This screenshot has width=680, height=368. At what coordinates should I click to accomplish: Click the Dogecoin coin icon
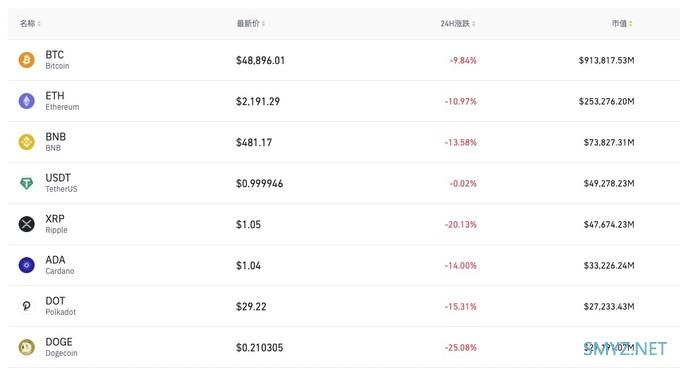click(26, 347)
